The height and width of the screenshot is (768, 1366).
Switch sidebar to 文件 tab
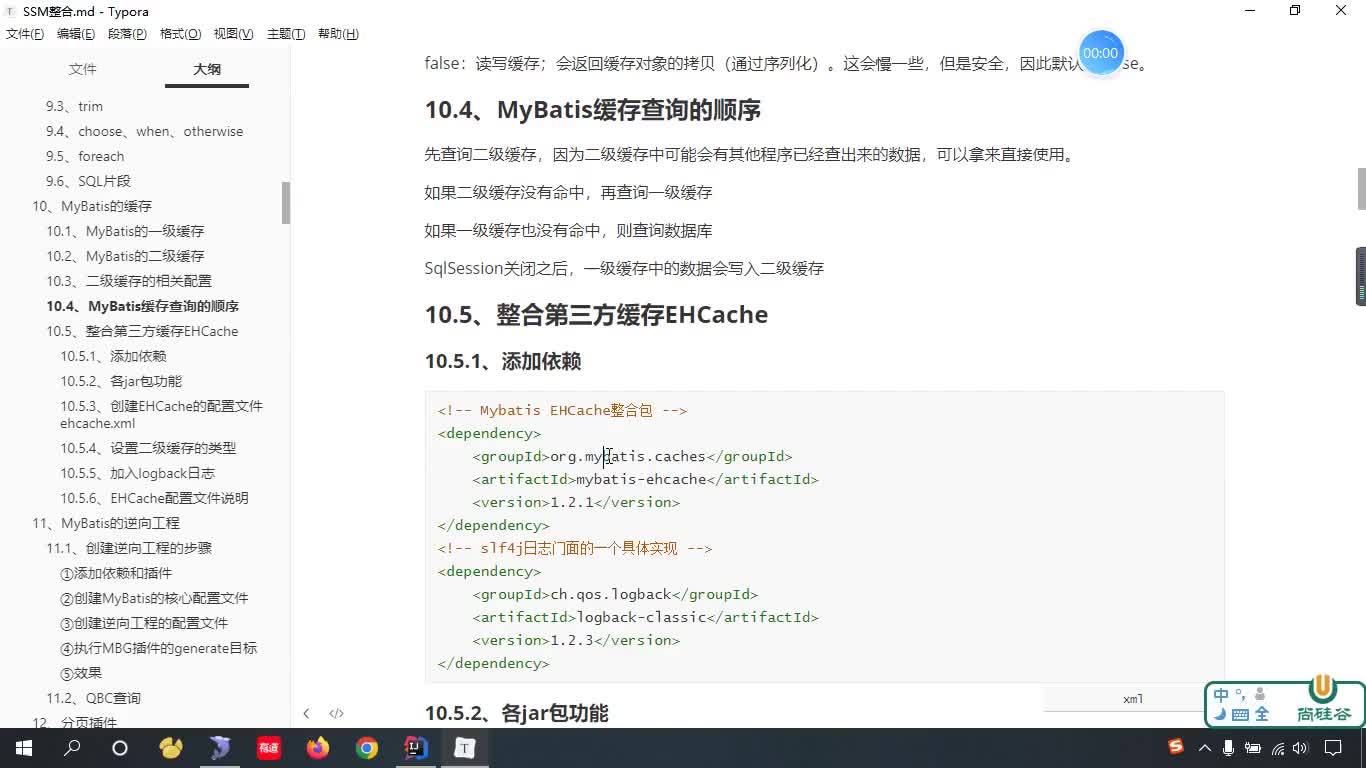point(82,69)
